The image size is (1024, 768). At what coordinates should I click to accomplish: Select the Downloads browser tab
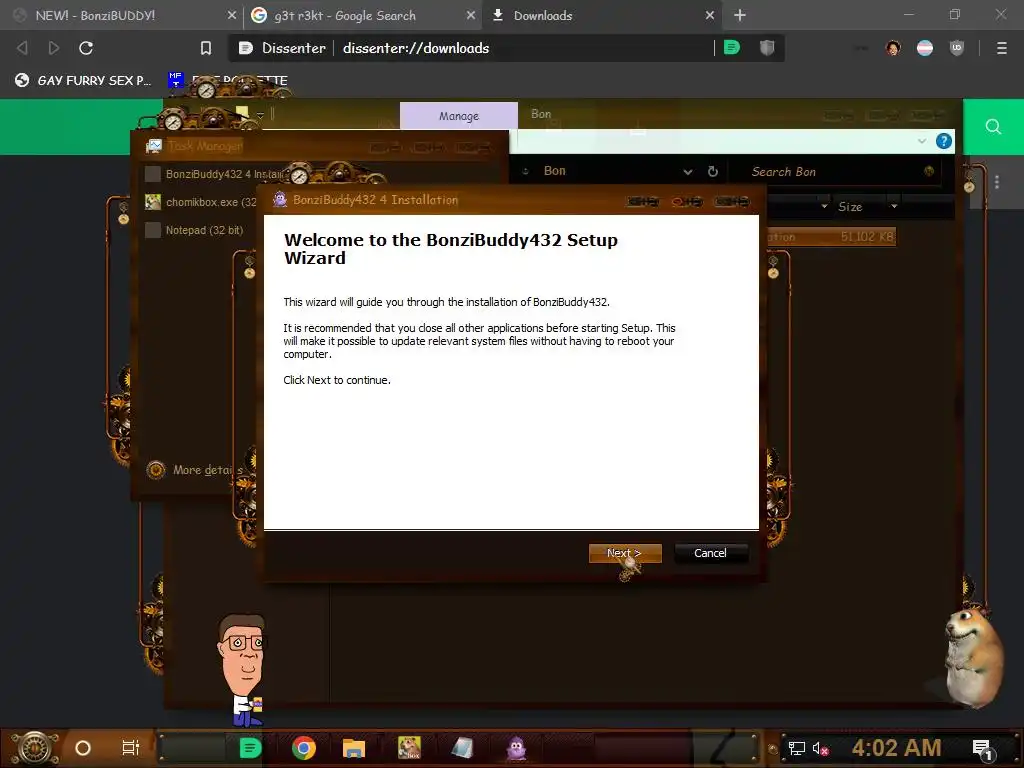tap(601, 15)
